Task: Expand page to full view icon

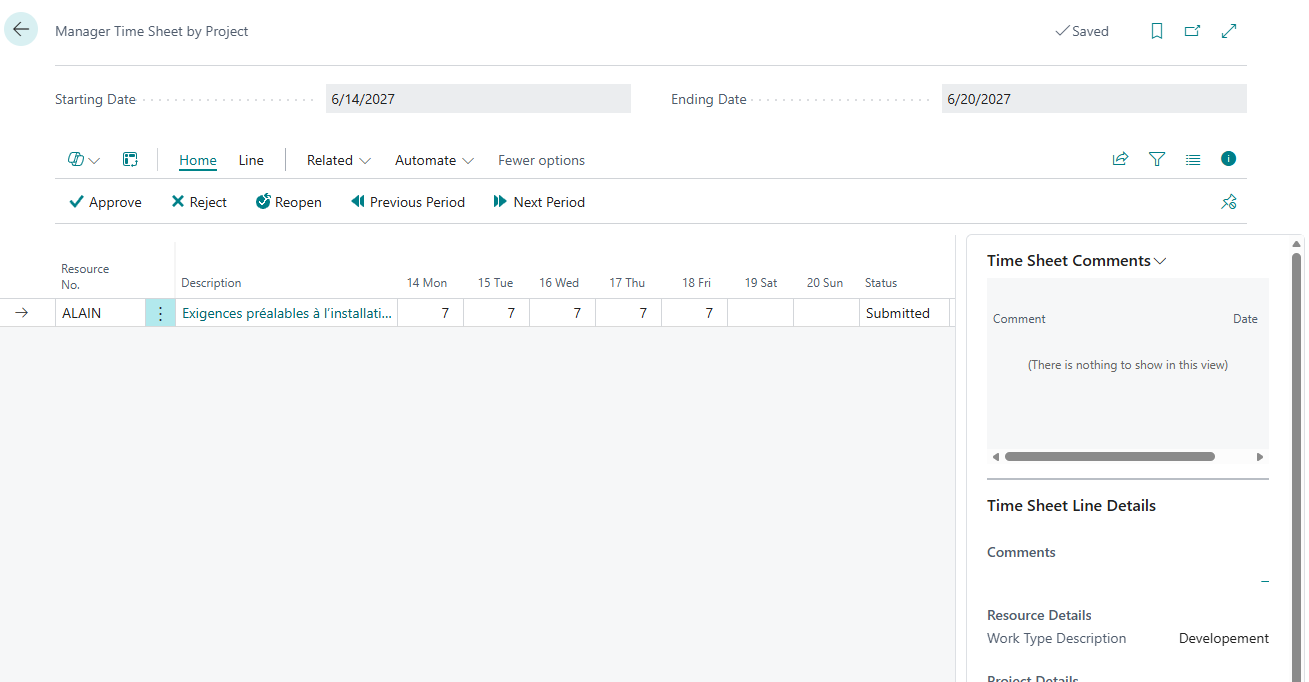Action: coord(1229,31)
